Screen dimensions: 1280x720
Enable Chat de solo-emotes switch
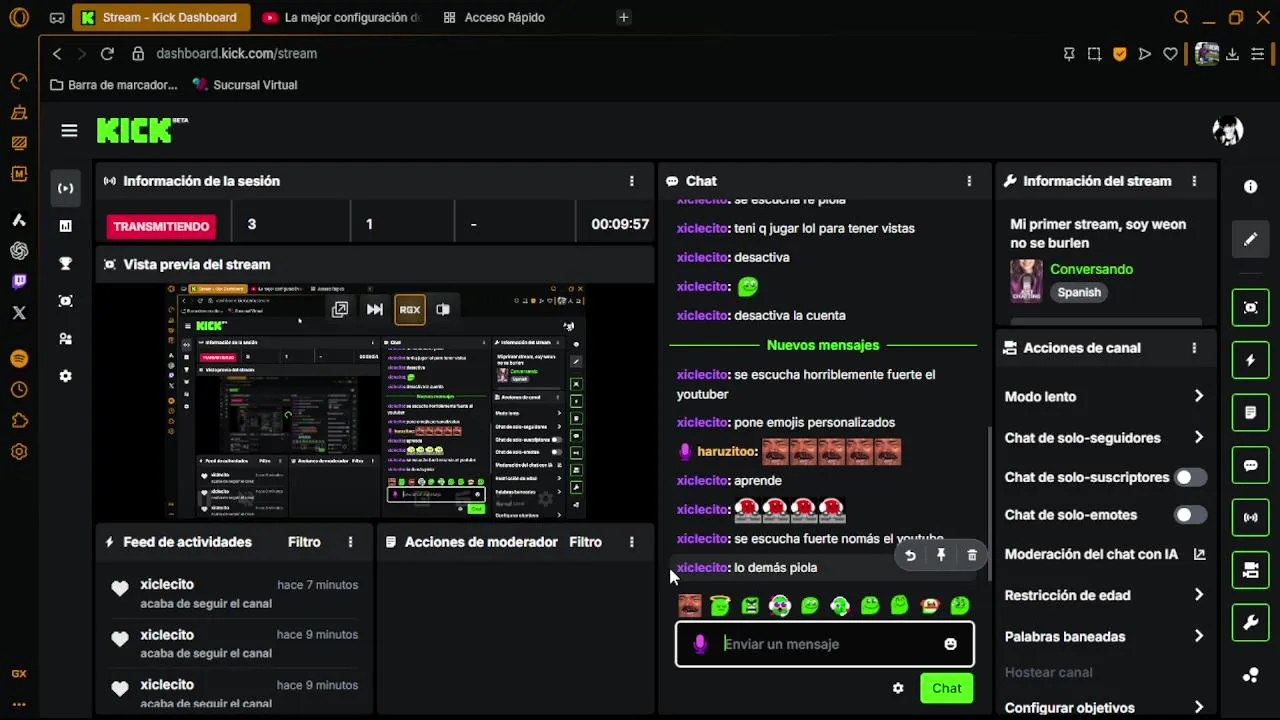(1190, 515)
